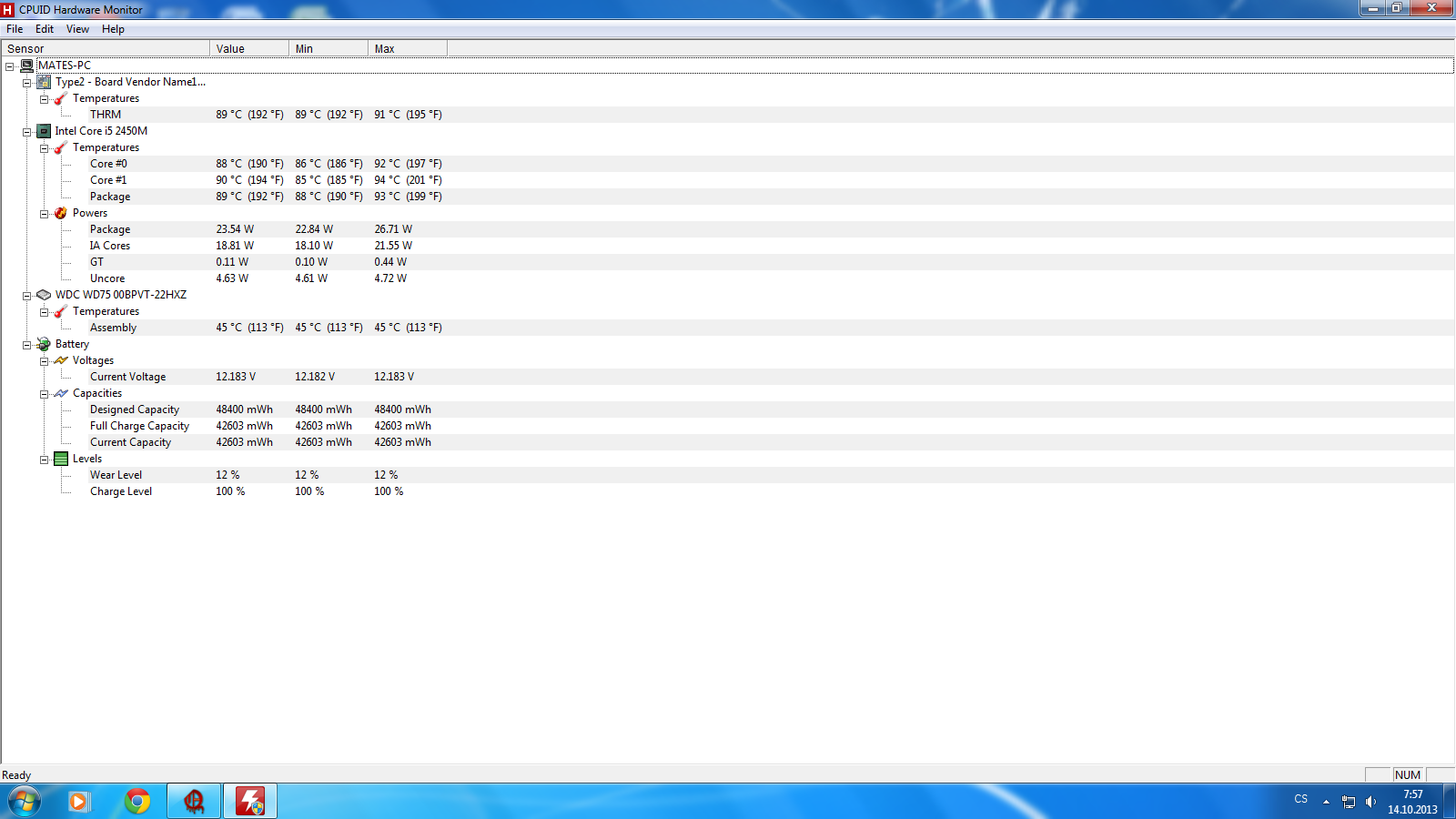Click the thermometer icon under WDC drive

pos(61,311)
